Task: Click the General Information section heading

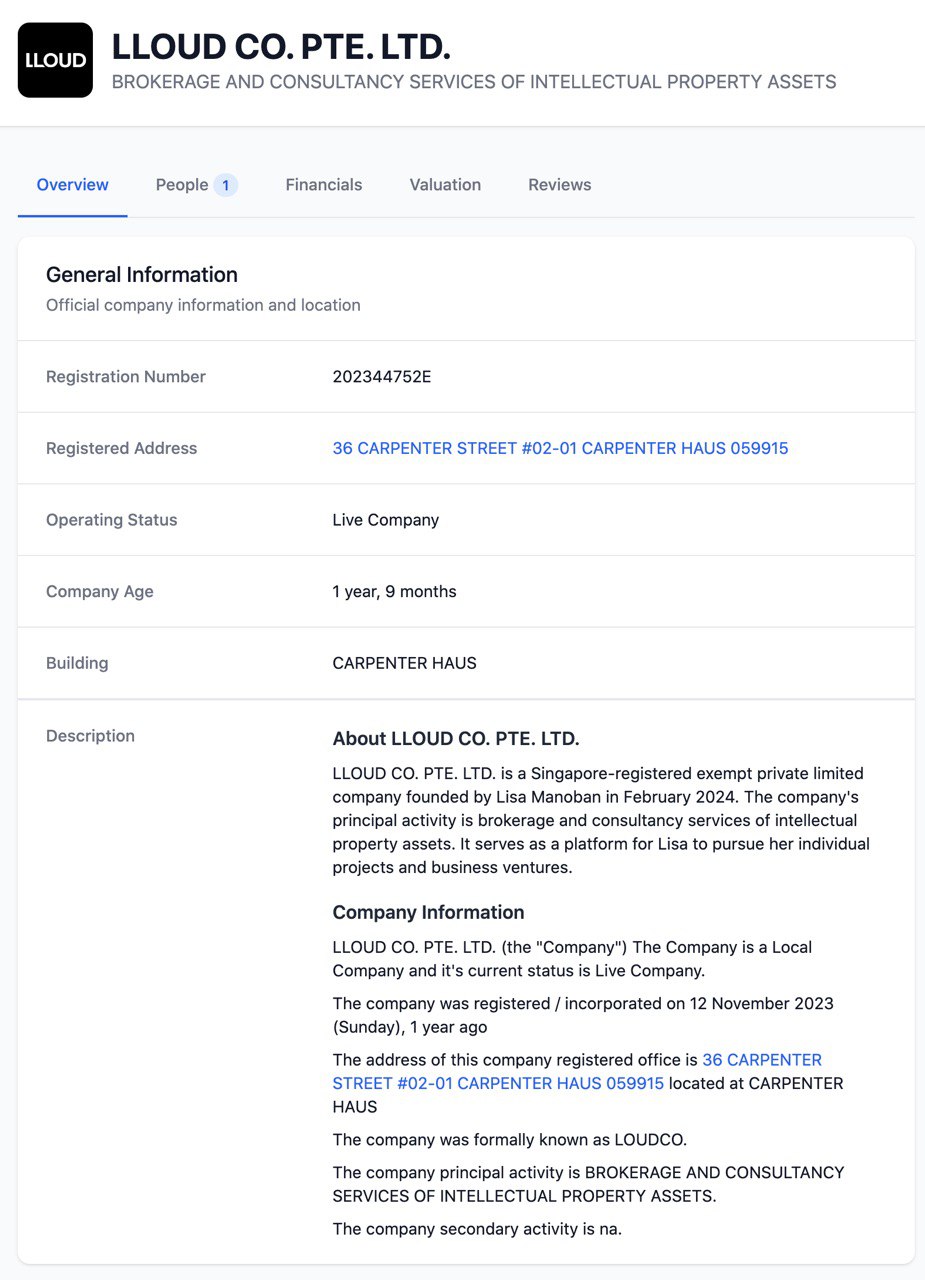Action: click(x=142, y=275)
